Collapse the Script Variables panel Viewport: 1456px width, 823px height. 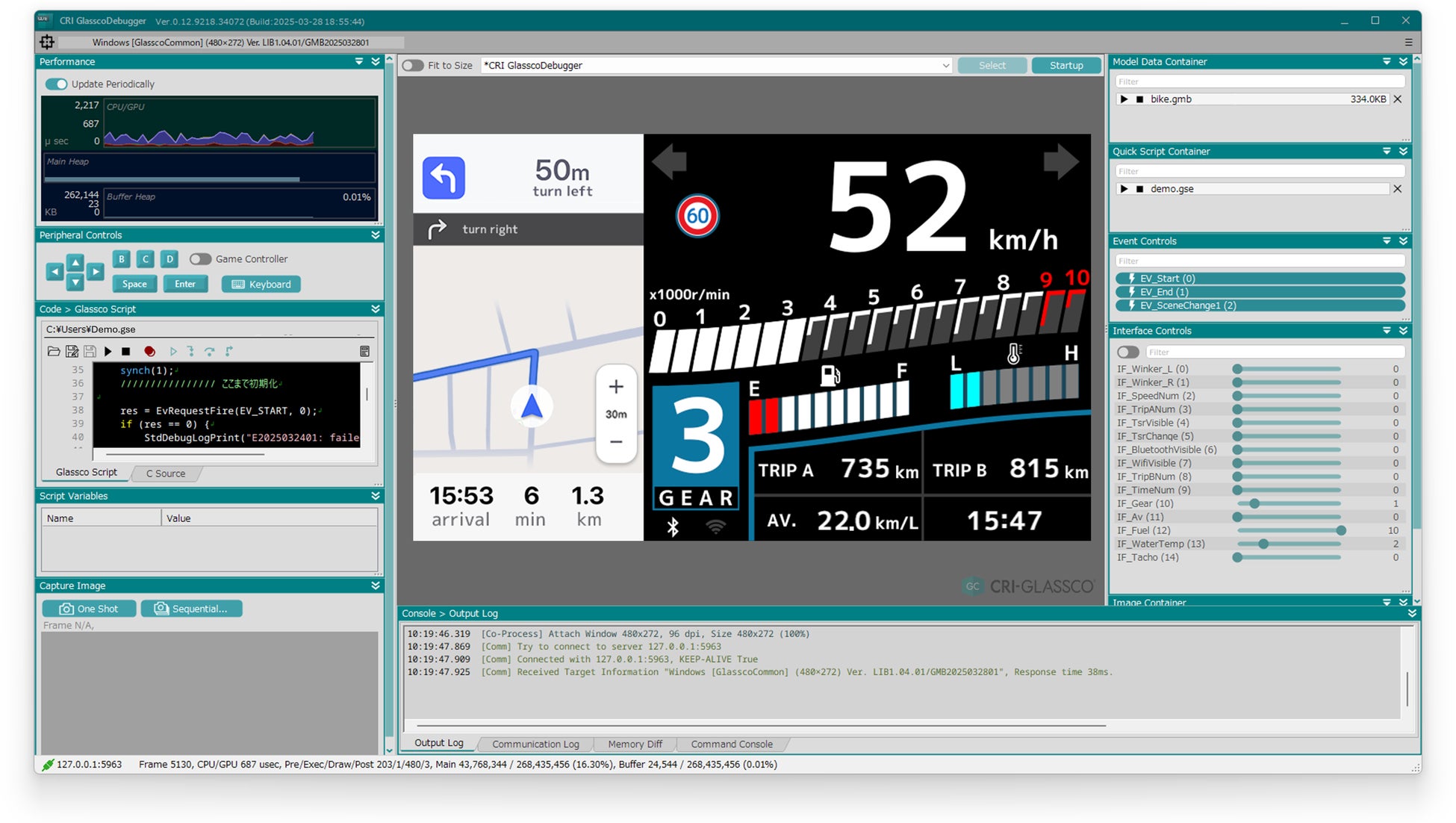pyautogui.click(x=376, y=496)
